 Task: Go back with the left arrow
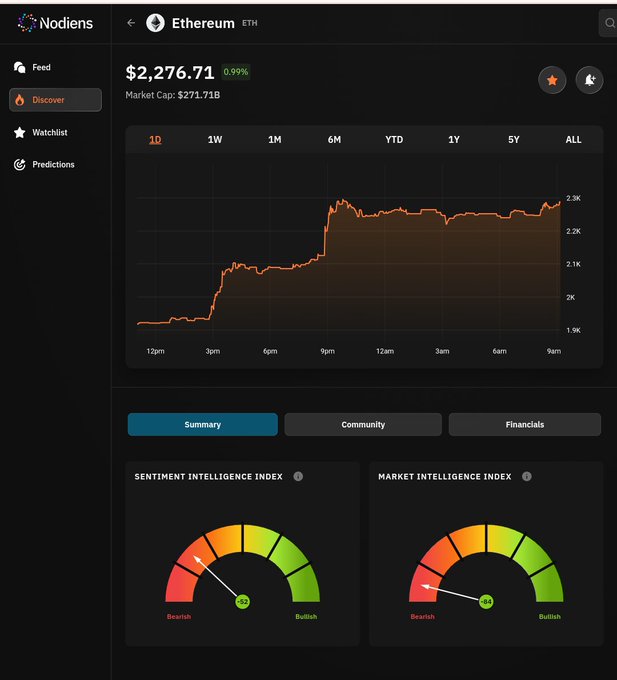coord(131,23)
